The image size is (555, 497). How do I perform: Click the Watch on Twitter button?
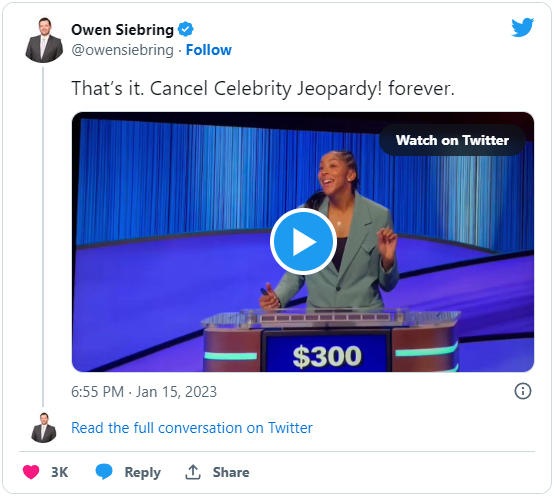[452, 140]
